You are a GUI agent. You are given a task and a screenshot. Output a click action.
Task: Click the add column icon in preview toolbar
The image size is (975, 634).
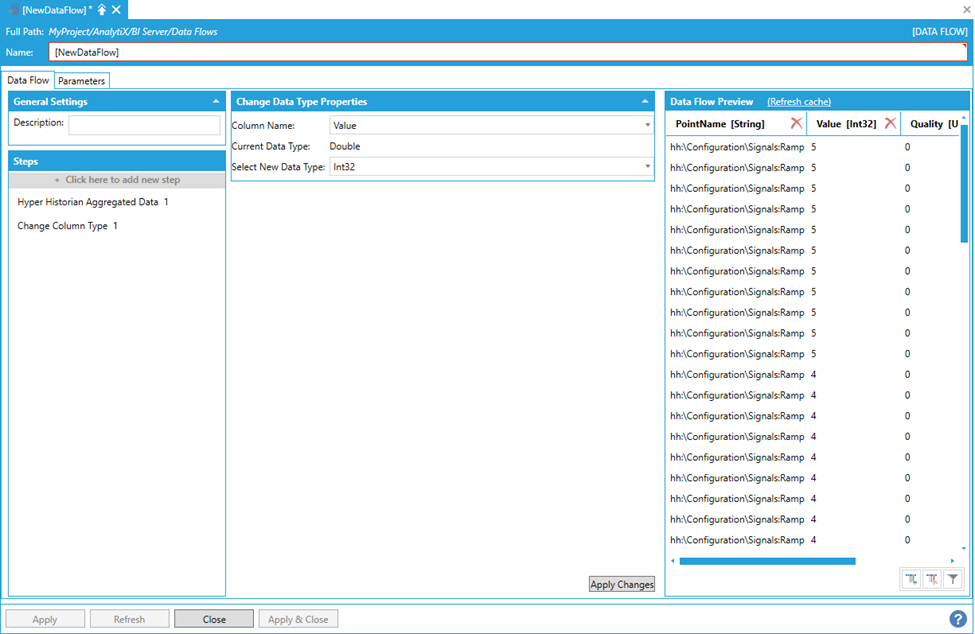[911, 579]
